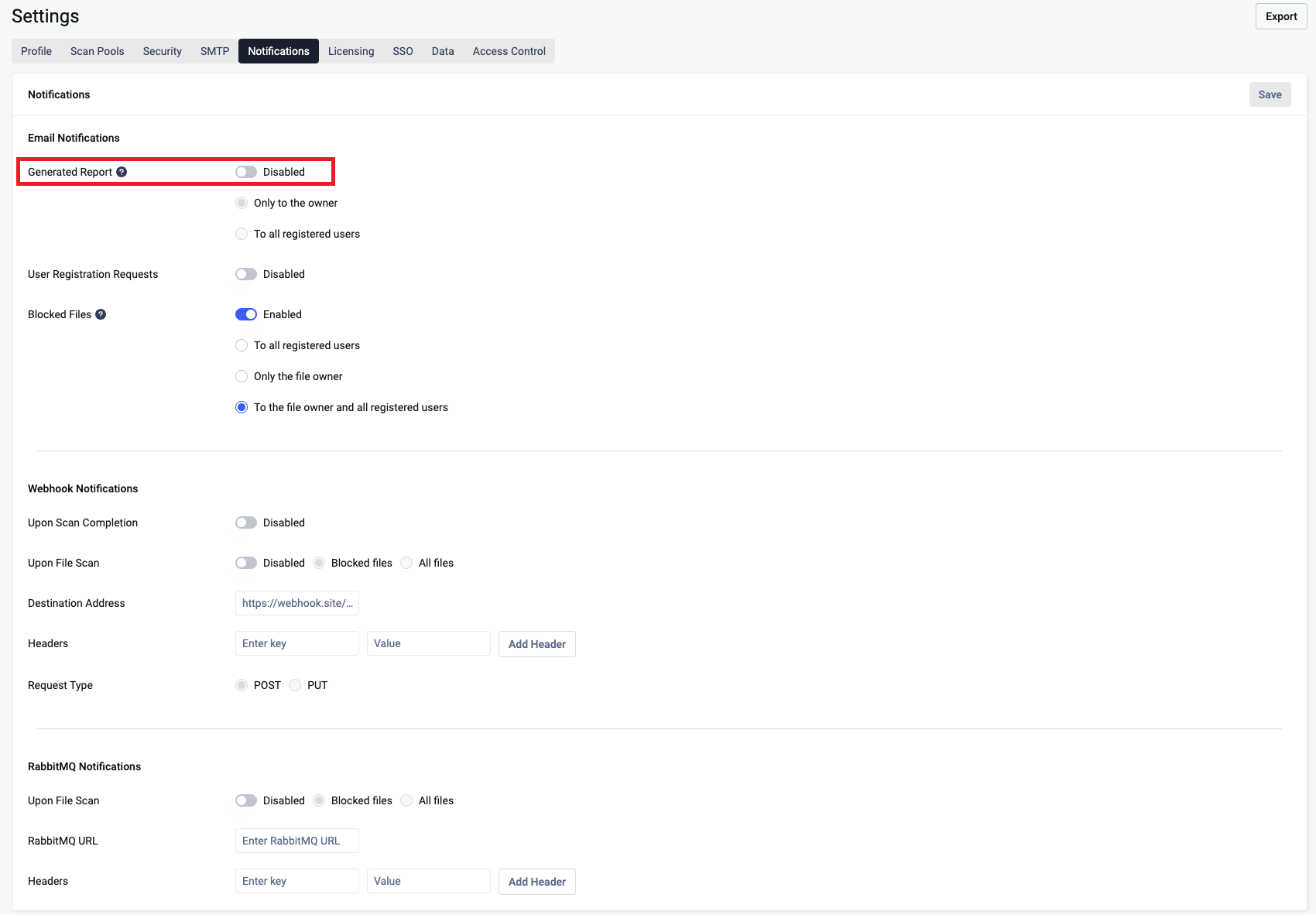Open the Profile tab
1316x915 pixels.
pos(36,51)
